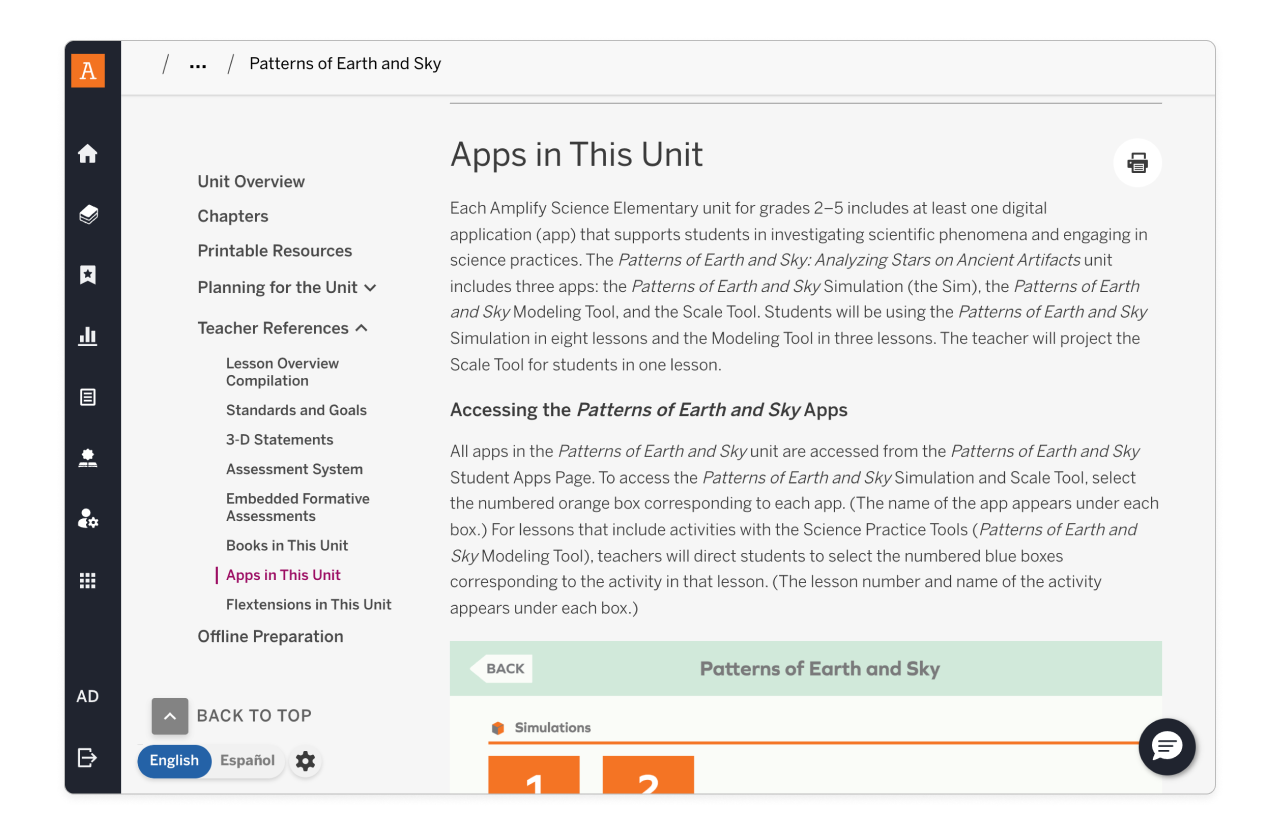This screenshot has height=836, width=1280.
Task: Open the chat support bubble
Action: coord(1166,747)
